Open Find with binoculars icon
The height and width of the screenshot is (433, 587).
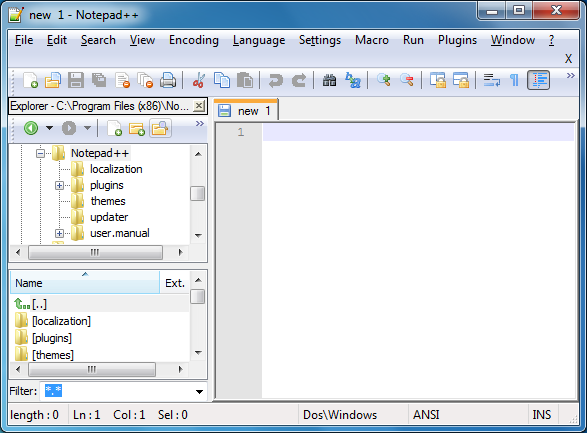point(329,80)
